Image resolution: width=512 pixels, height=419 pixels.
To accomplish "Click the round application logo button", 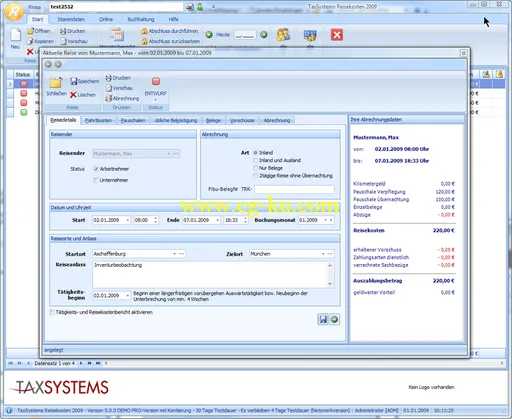I will click(14, 11).
